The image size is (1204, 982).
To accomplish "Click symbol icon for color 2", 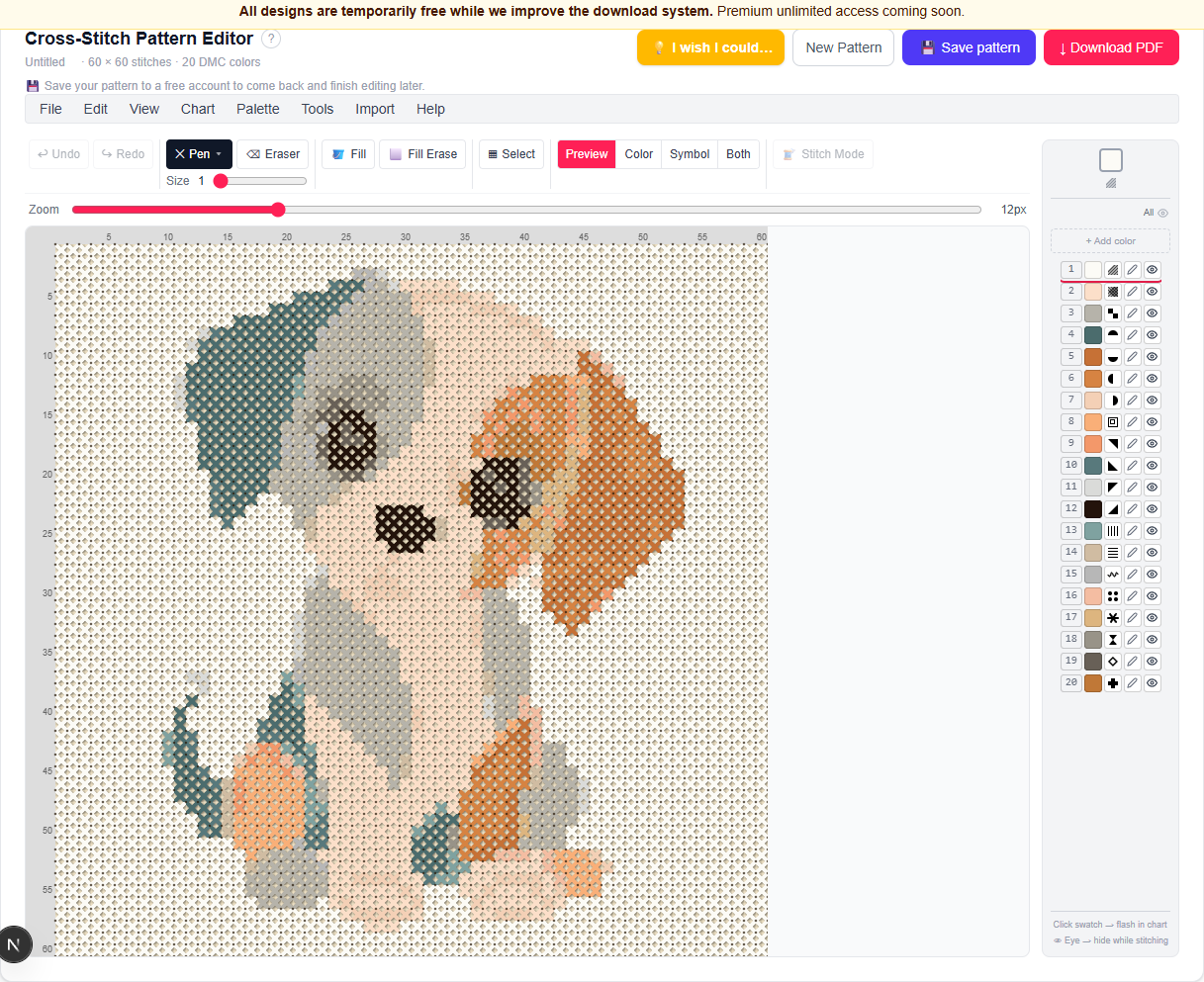I will [1113, 292].
